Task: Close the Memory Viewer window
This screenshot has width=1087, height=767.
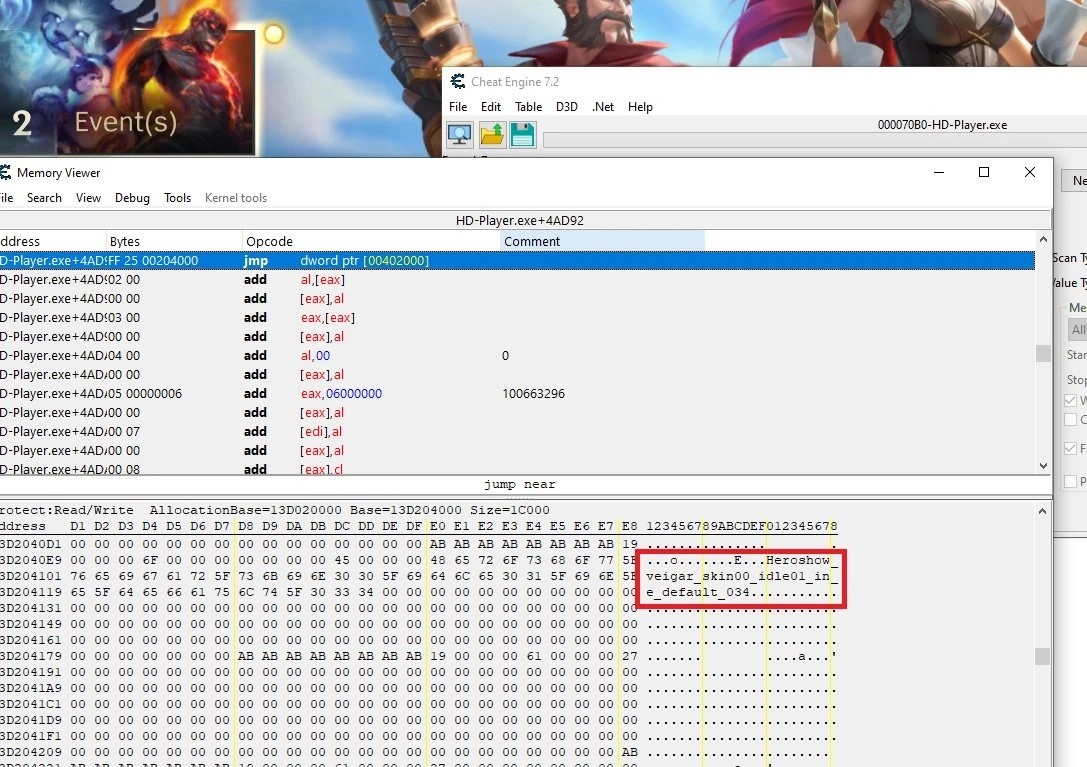Action: 1030,173
